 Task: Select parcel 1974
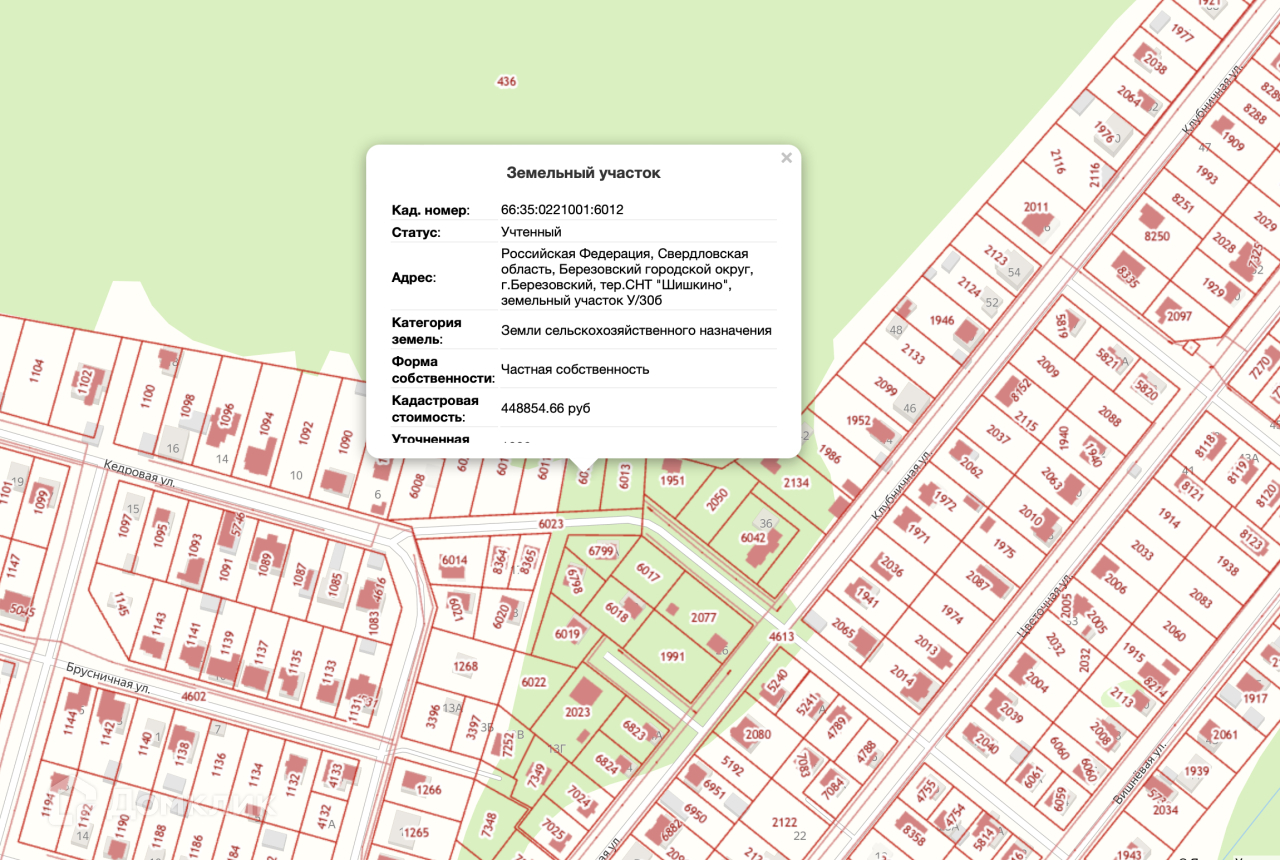click(x=952, y=613)
